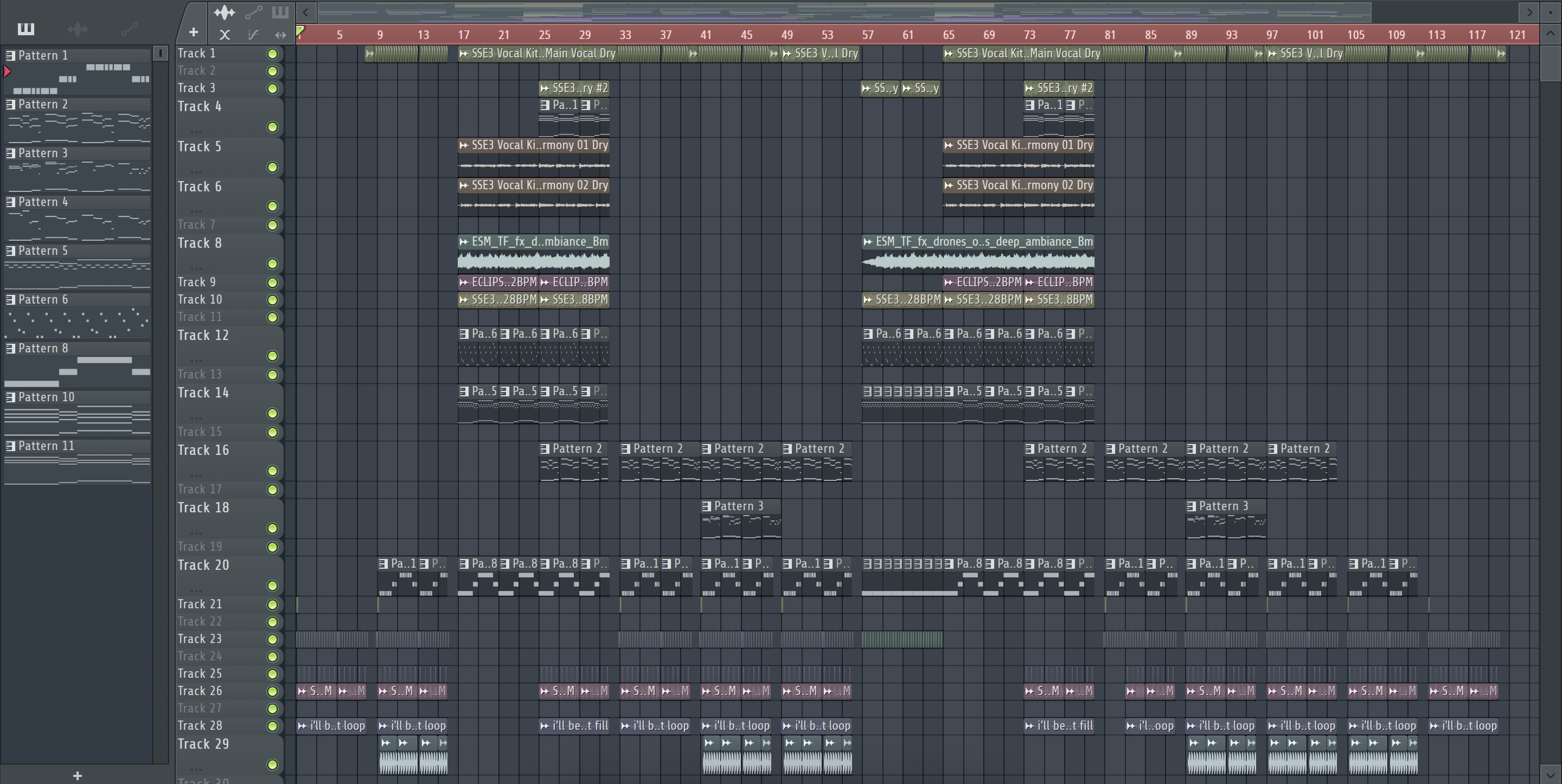
Task: Mute Track 16 with its green LED
Action: coord(273,471)
